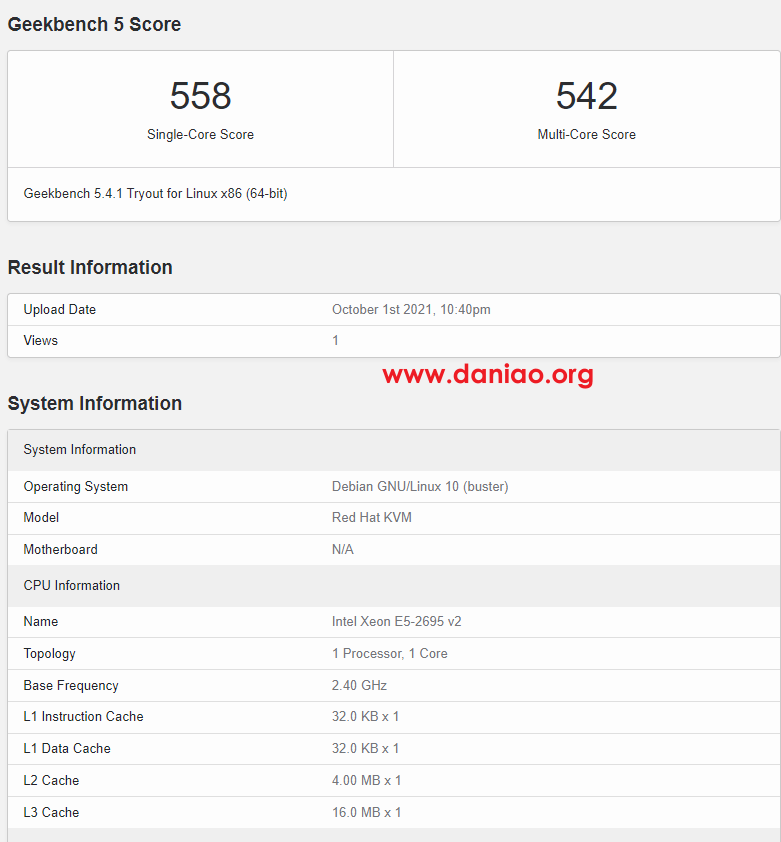The image size is (781, 842).
Task: Select the date October 1st 2021, 10:40pm
Action: tap(411, 310)
